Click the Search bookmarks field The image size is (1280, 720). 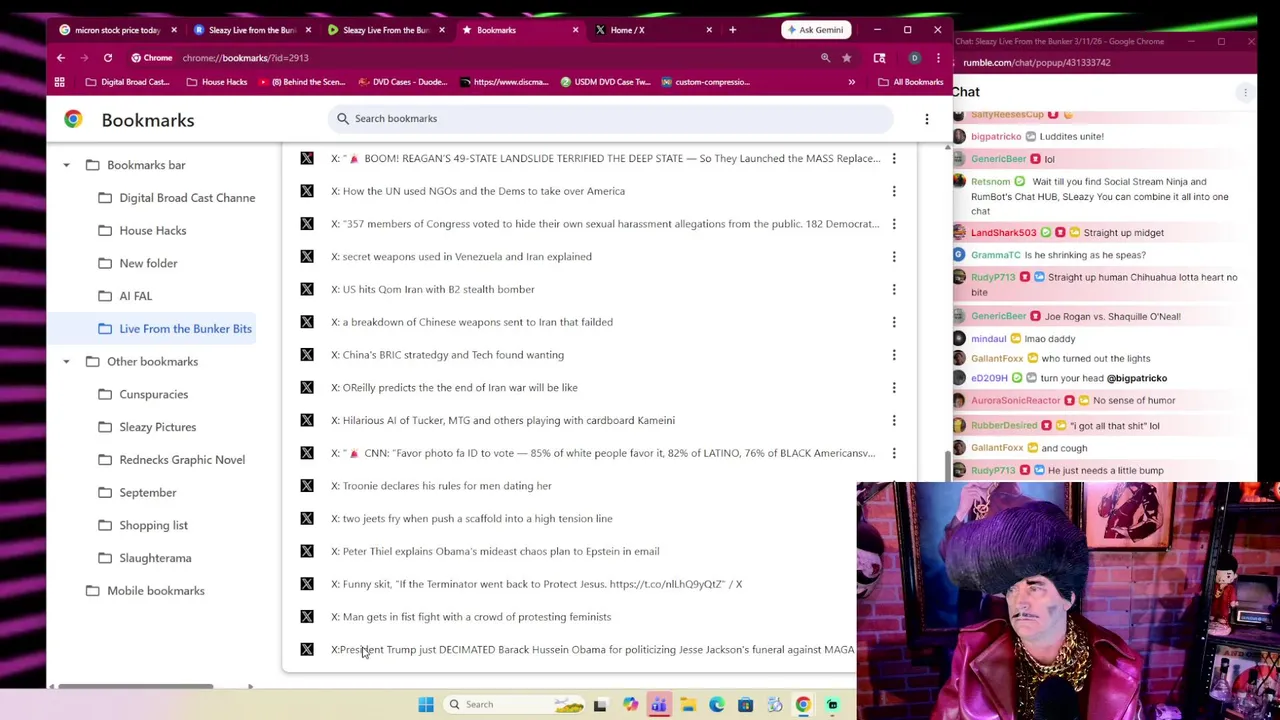pos(610,119)
